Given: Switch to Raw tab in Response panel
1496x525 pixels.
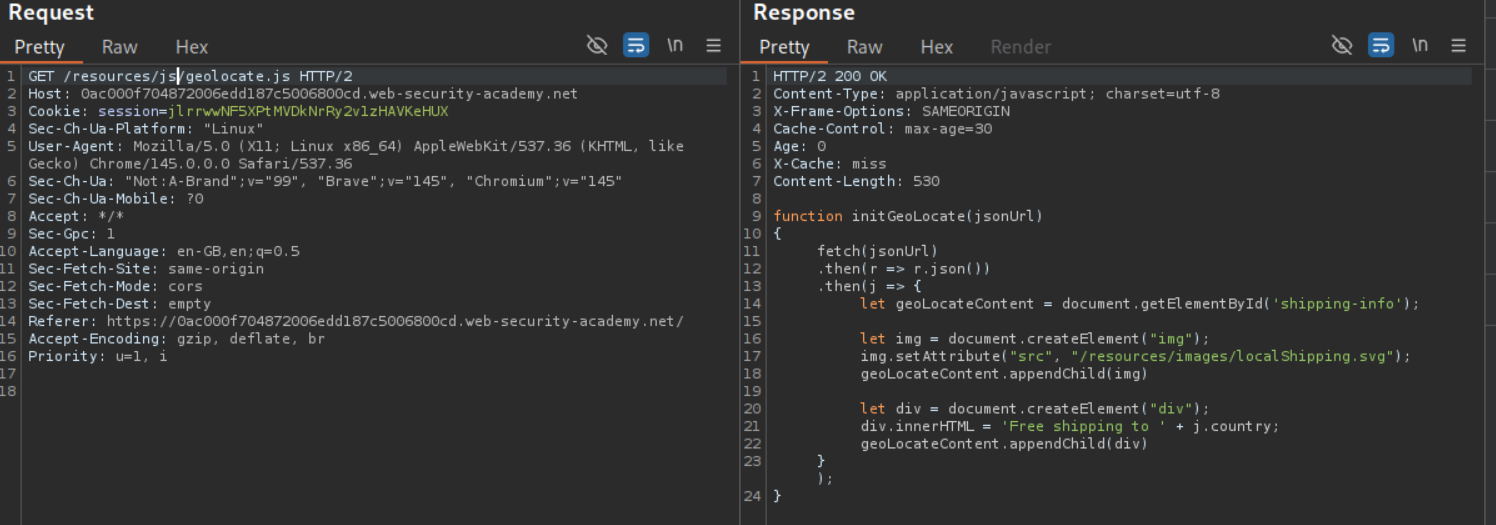Looking at the screenshot, I should pos(864,47).
